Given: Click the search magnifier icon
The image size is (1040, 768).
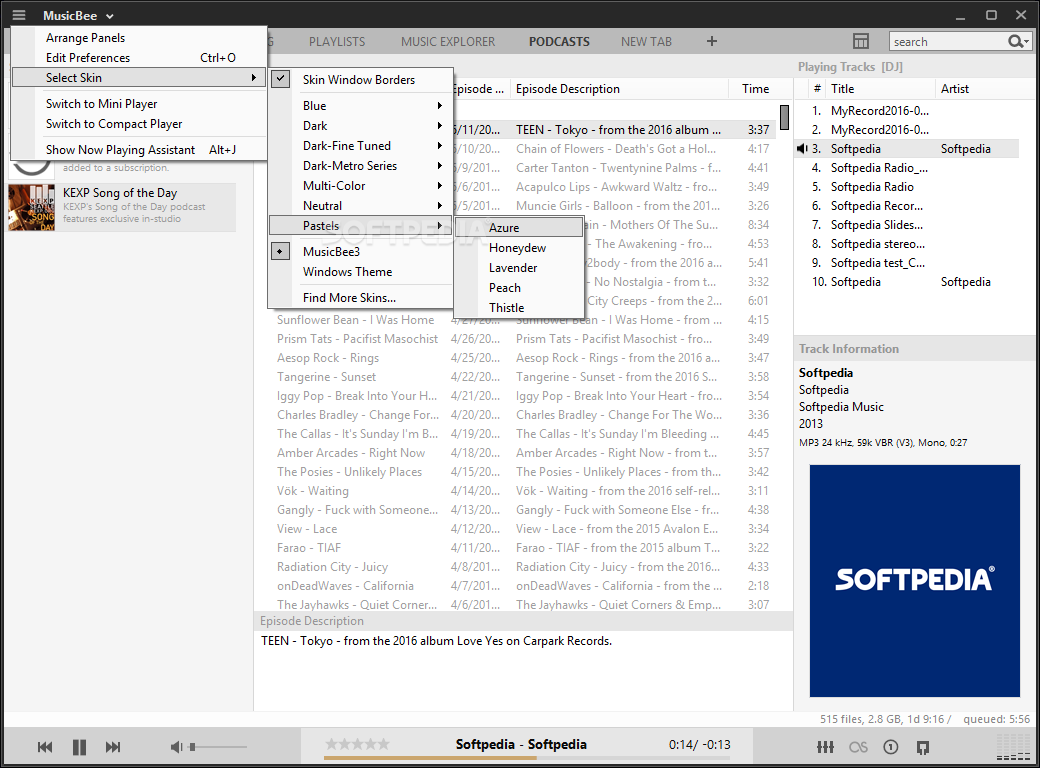Looking at the screenshot, I should [1015, 41].
